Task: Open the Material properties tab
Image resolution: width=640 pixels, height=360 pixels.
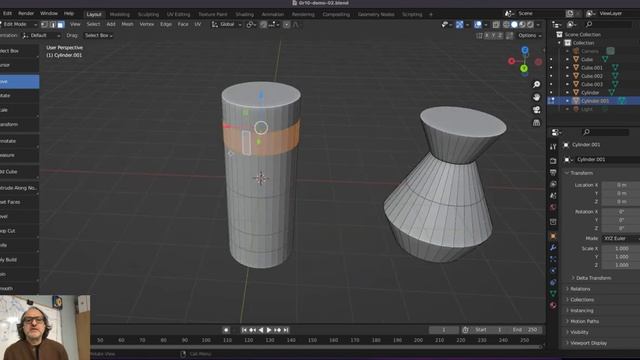Action: 553,305
